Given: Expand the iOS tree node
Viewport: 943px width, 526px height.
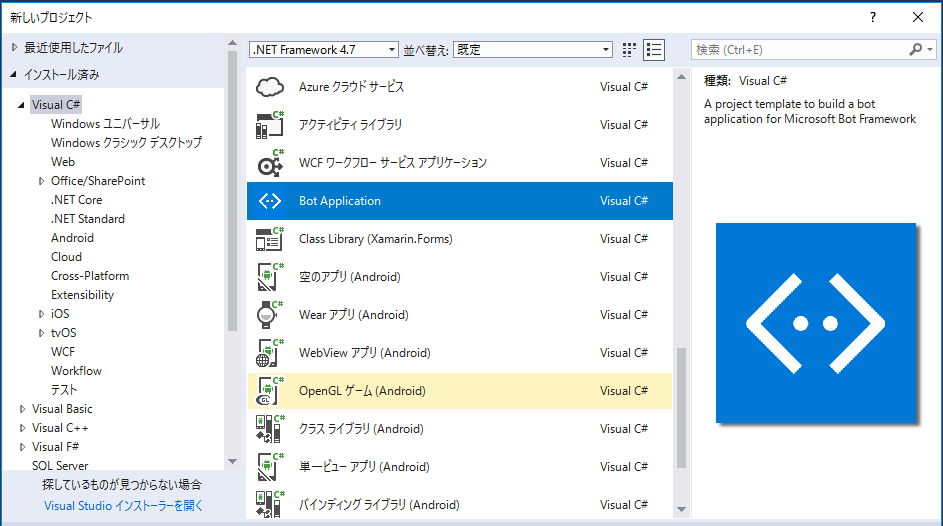Looking at the screenshot, I should [41, 314].
